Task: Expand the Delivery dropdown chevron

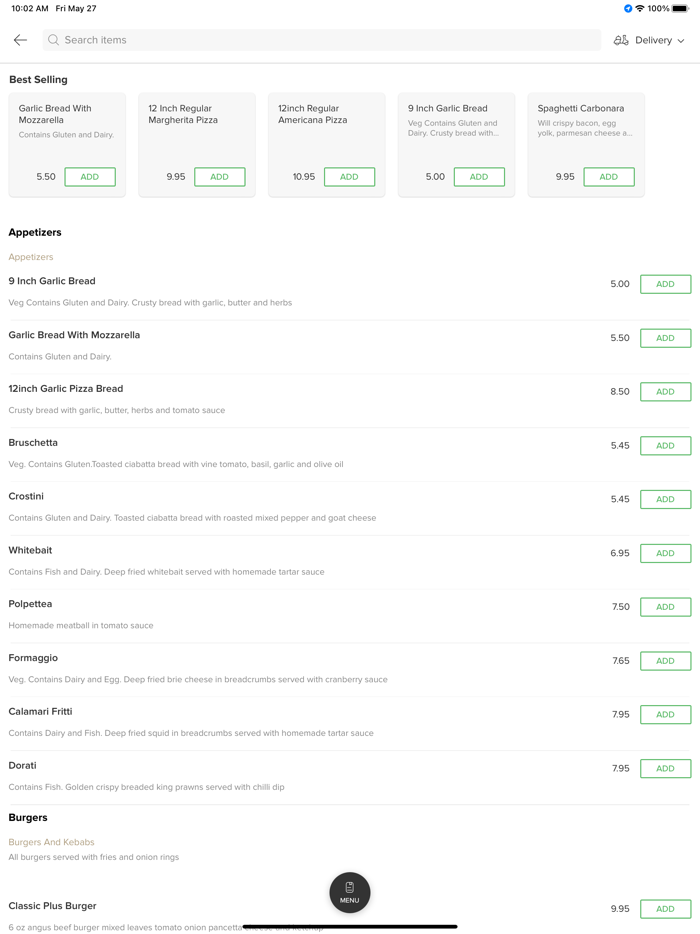Action: click(x=681, y=41)
